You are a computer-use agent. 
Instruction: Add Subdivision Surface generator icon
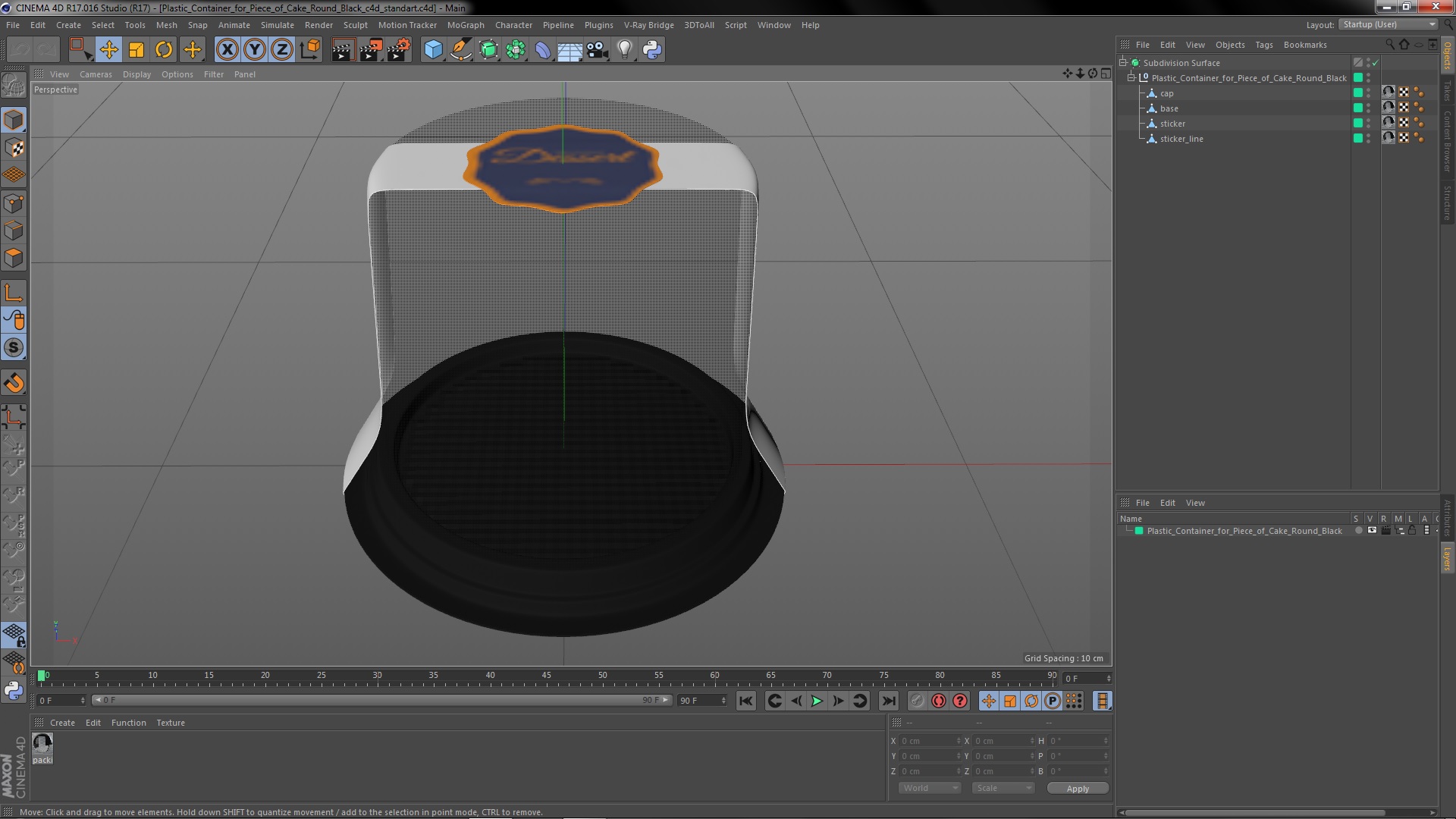click(488, 50)
